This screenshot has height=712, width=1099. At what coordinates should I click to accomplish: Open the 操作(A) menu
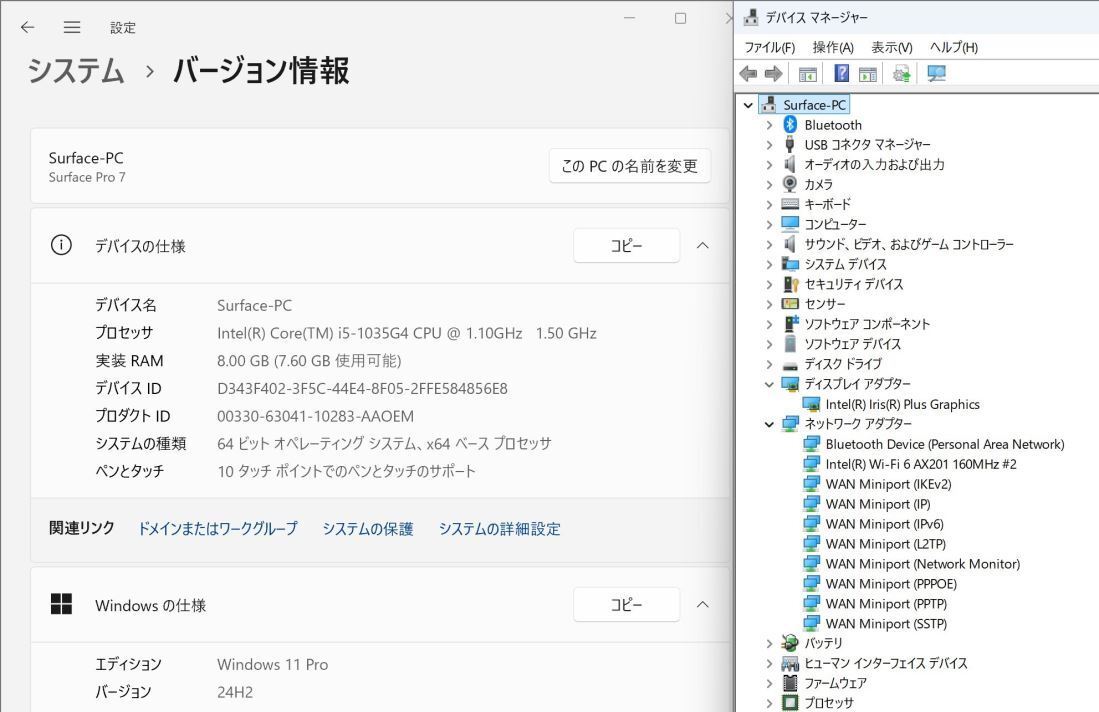coord(833,47)
